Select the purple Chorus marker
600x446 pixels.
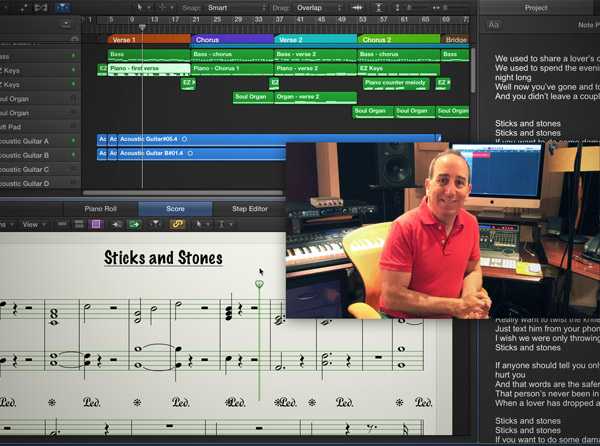tap(233, 39)
